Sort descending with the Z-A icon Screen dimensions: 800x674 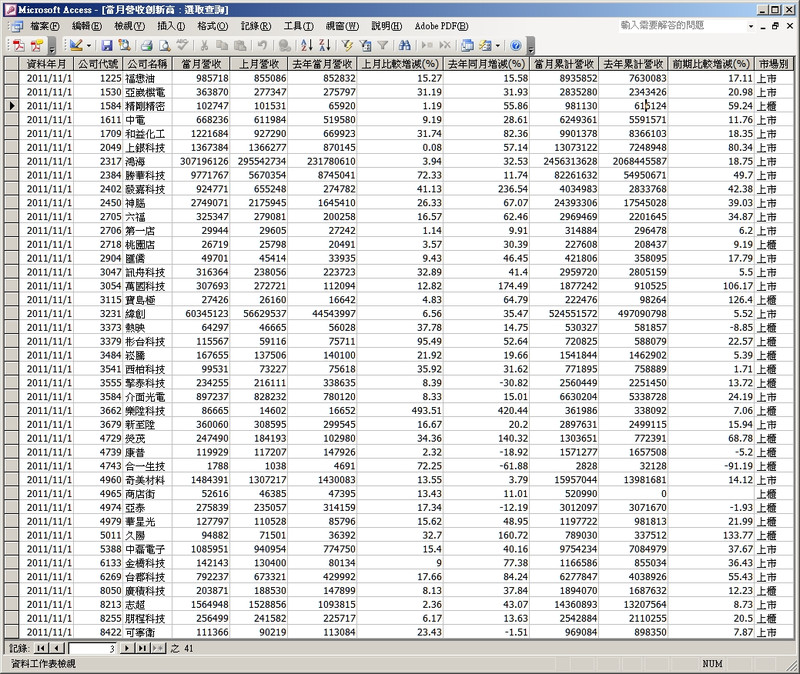point(324,45)
